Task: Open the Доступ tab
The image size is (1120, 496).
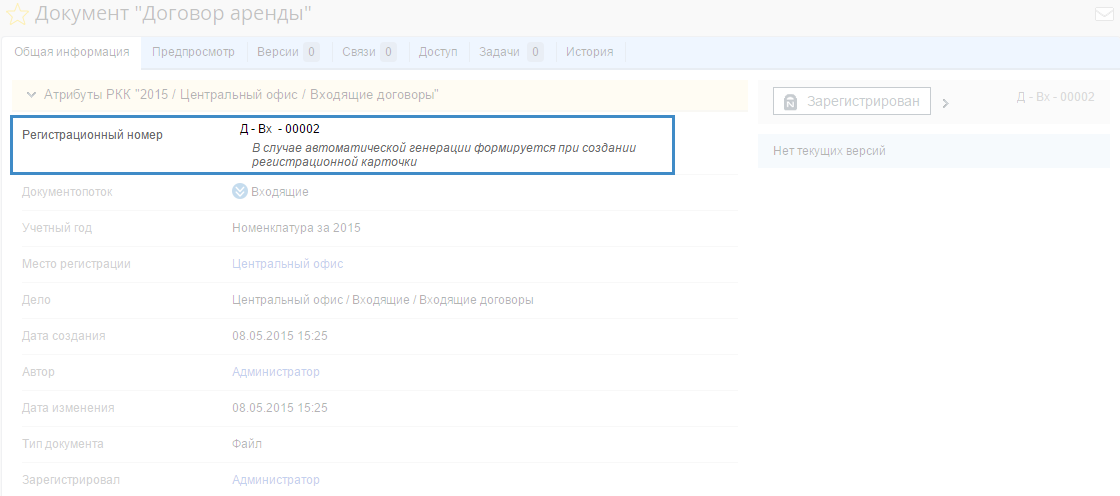Action: coord(438,52)
